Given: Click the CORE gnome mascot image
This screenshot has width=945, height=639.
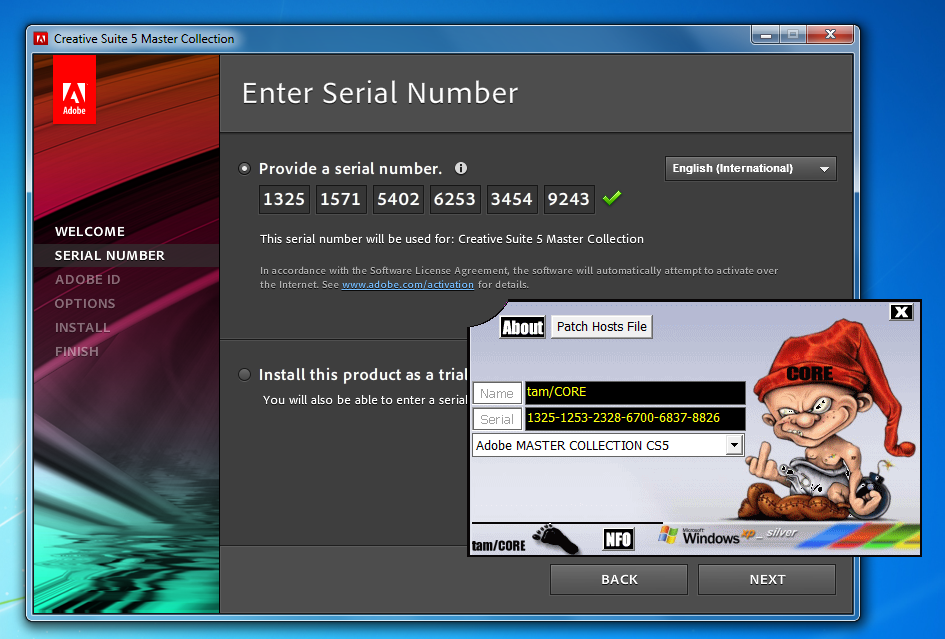Looking at the screenshot, I should click(x=831, y=422).
